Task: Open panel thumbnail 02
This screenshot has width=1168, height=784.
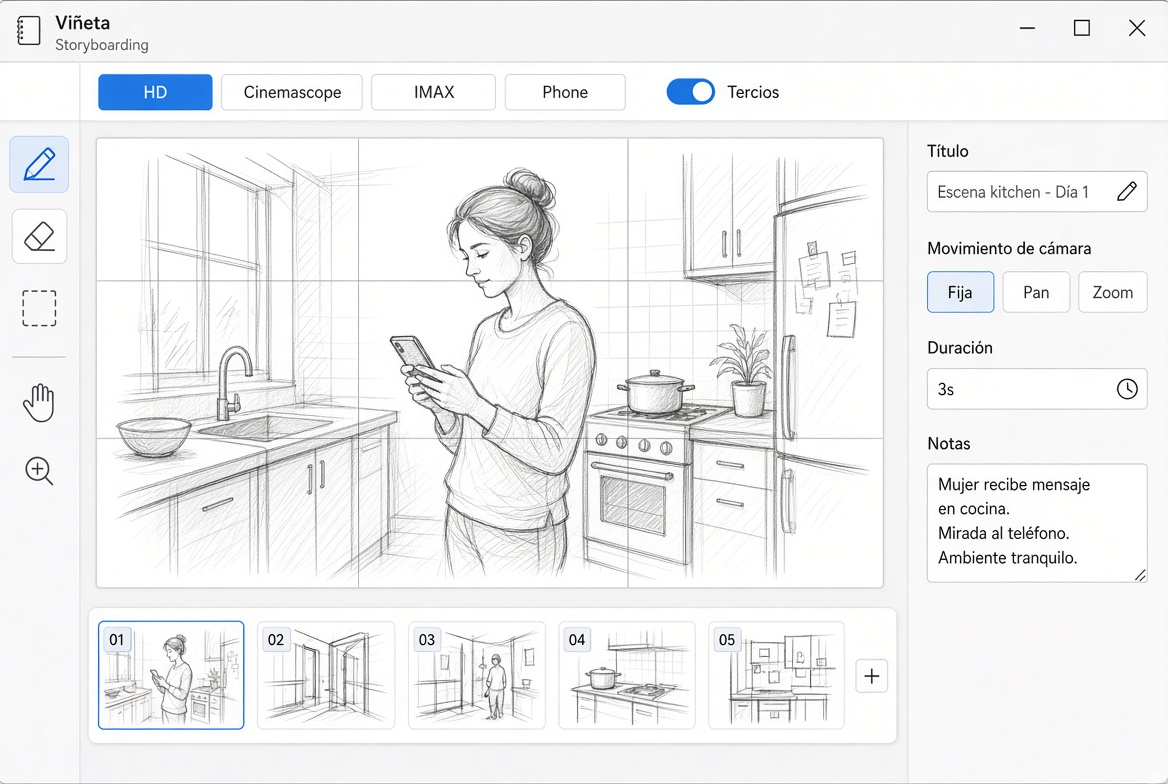Action: [x=326, y=675]
